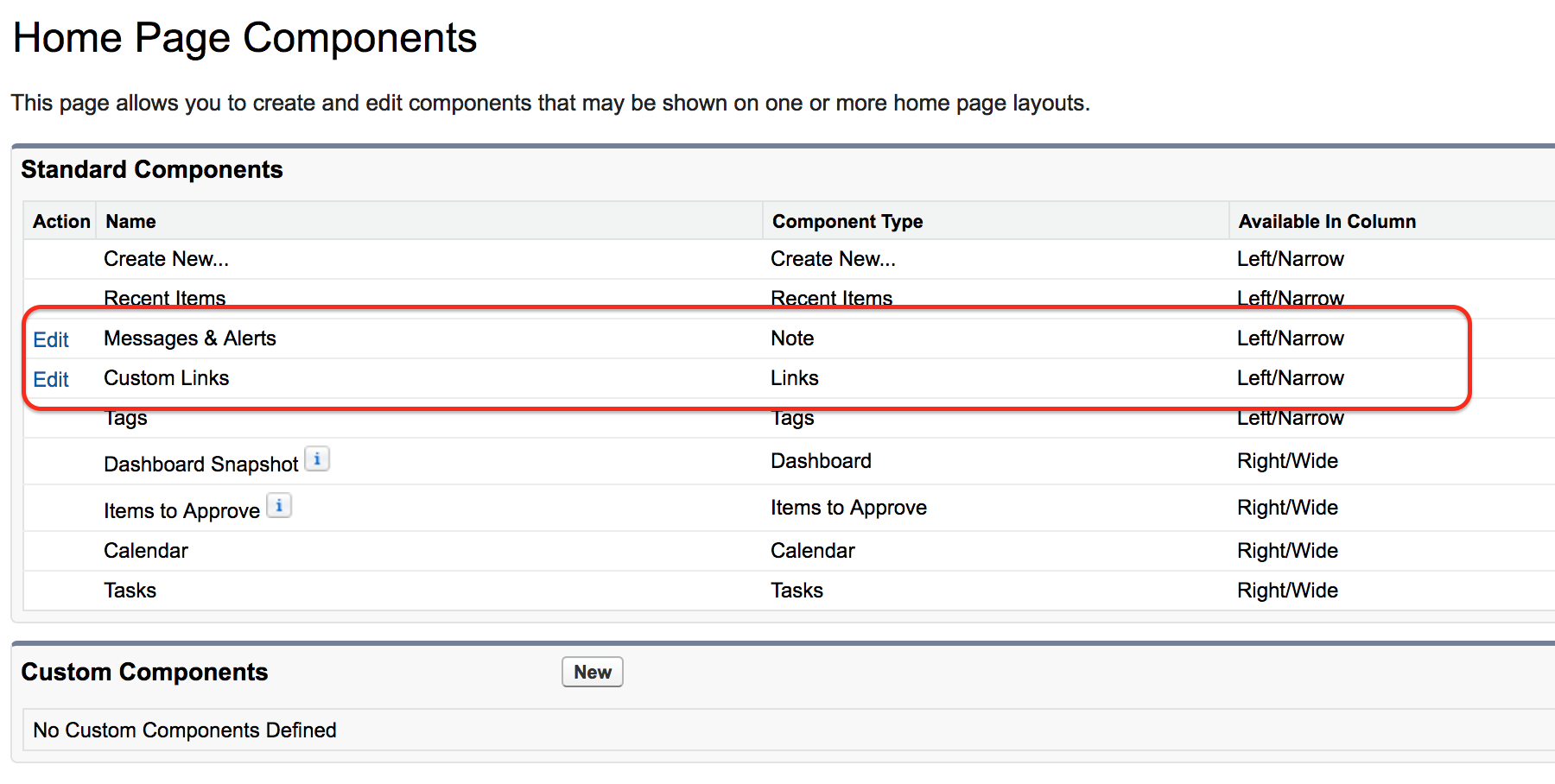Select the Custom Links name cell
Viewport: 1555px width, 784px height.
(x=166, y=378)
